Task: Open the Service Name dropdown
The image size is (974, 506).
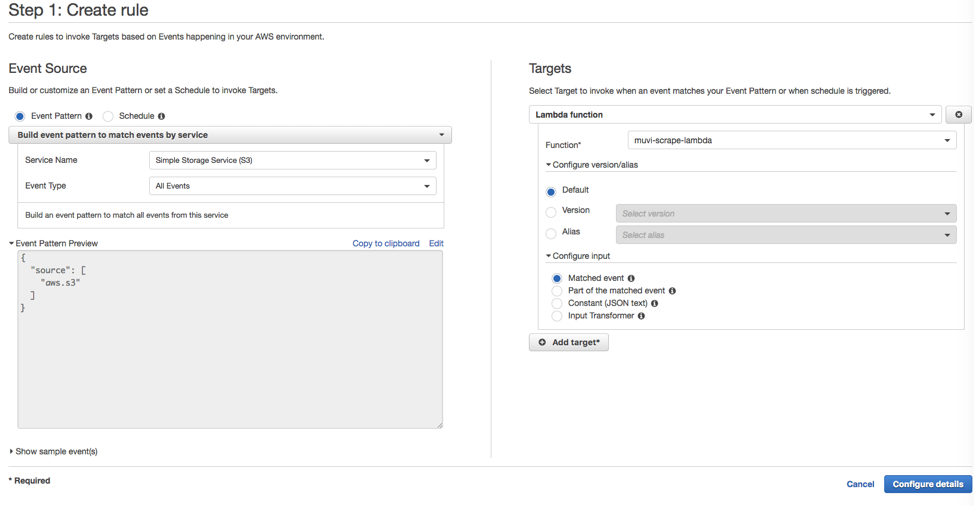Action: pyautogui.click(x=293, y=160)
